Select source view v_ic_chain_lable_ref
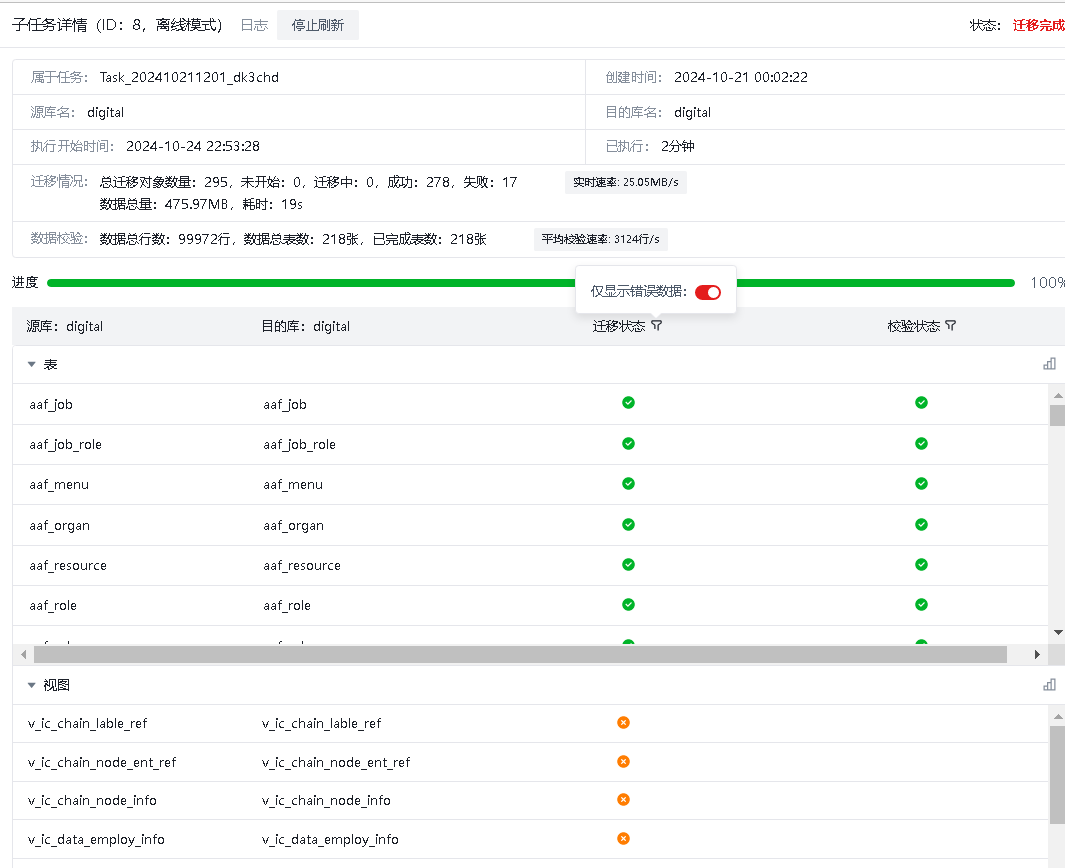Viewport: 1065px width, 868px height. [88, 724]
